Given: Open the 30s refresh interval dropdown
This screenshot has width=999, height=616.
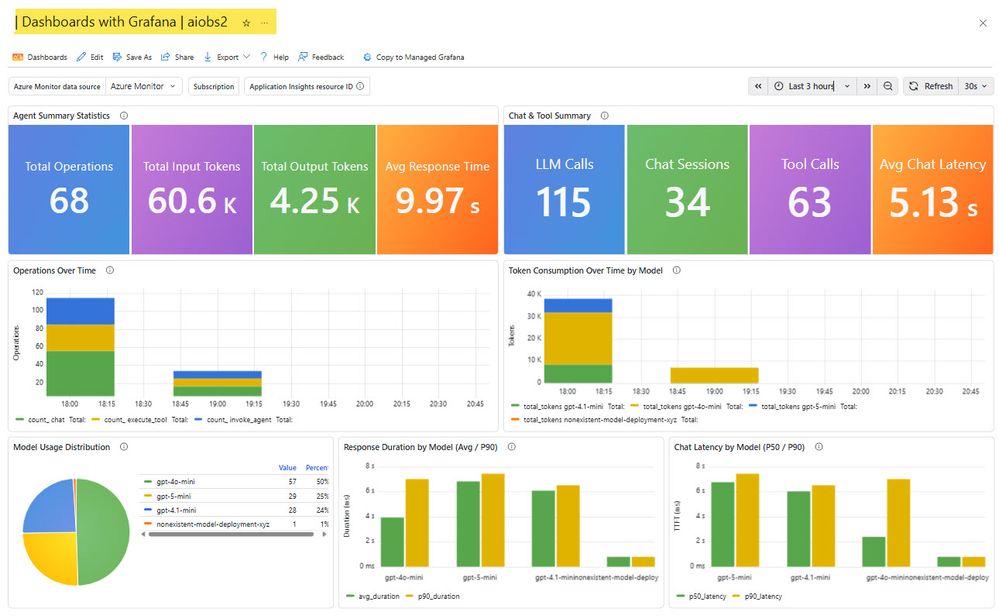Looking at the screenshot, I should (975, 87).
